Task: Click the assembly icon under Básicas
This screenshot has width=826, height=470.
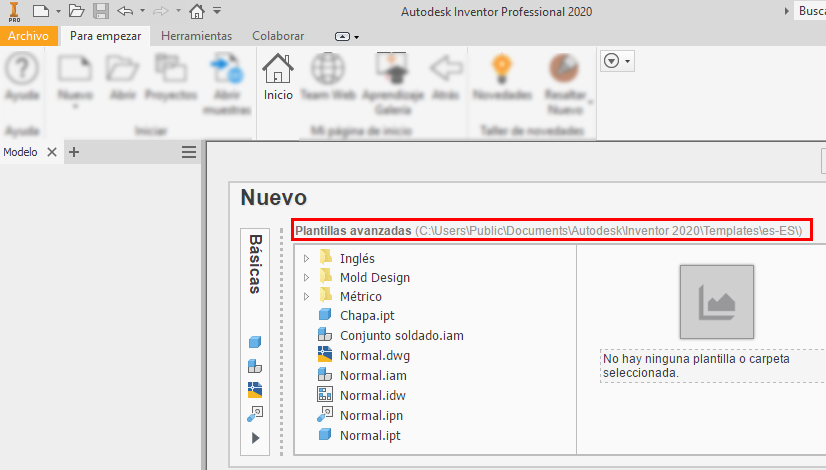Action: click(x=255, y=366)
